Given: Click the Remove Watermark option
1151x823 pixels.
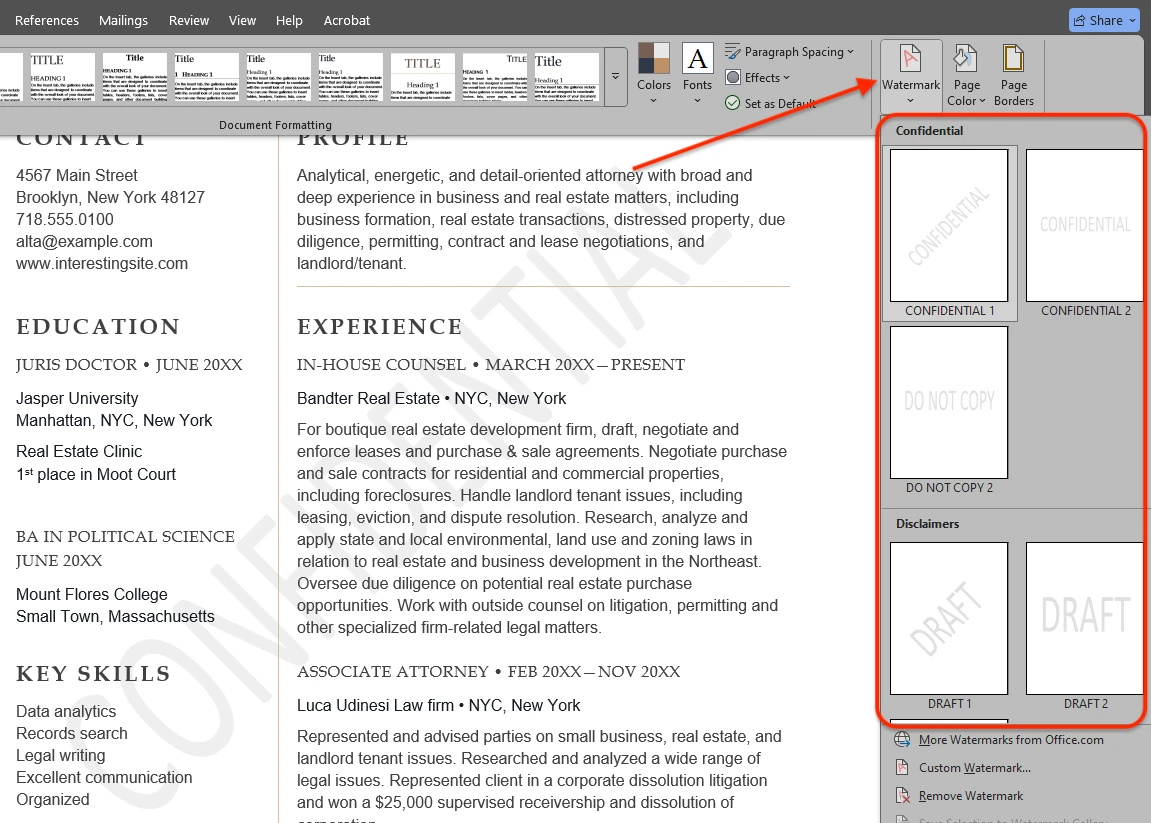Looking at the screenshot, I should (970, 796).
